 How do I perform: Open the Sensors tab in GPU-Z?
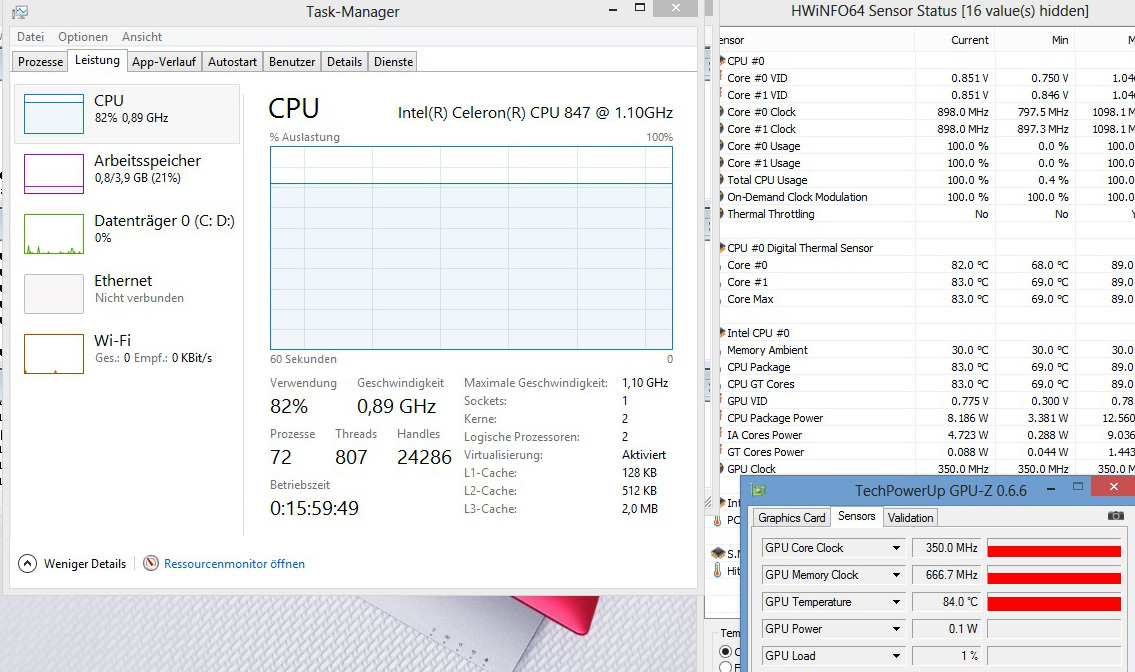click(856, 516)
